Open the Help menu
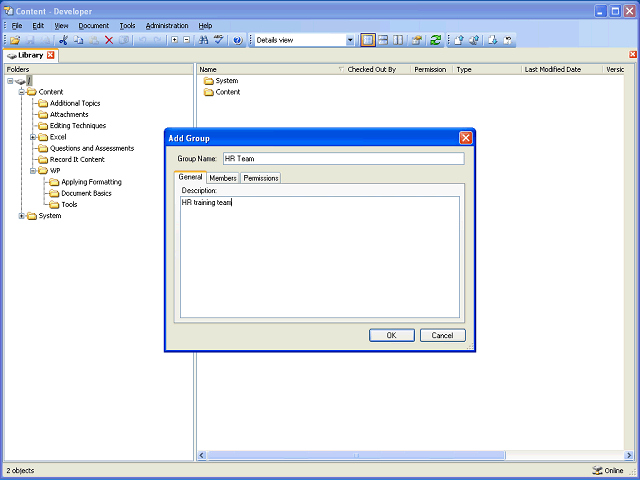 (x=205, y=26)
